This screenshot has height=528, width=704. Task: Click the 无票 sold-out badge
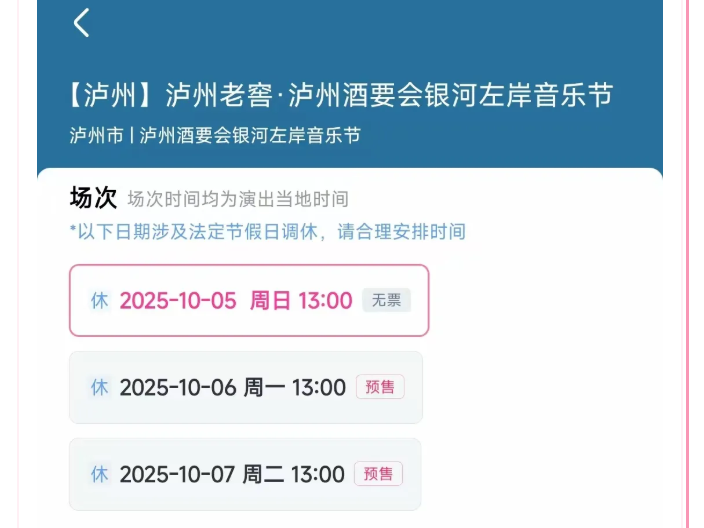point(386,300)
